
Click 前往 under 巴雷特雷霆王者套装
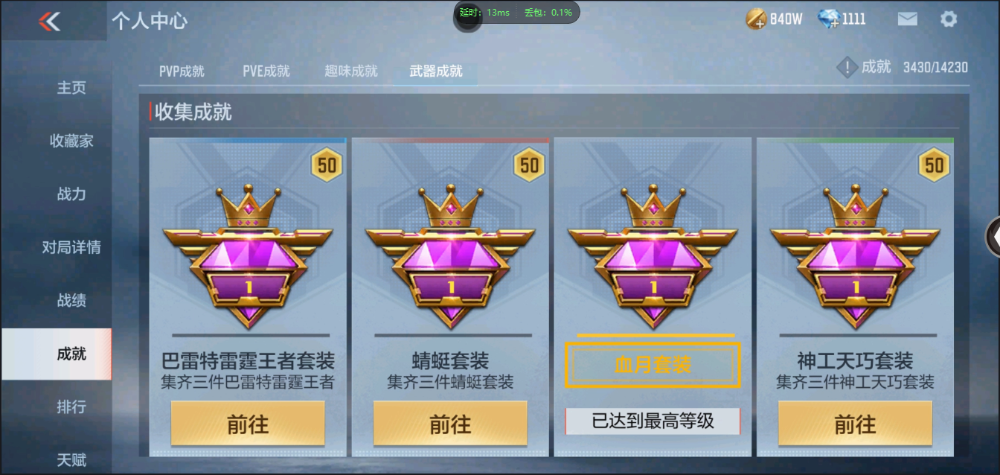[x=247, y=423]
